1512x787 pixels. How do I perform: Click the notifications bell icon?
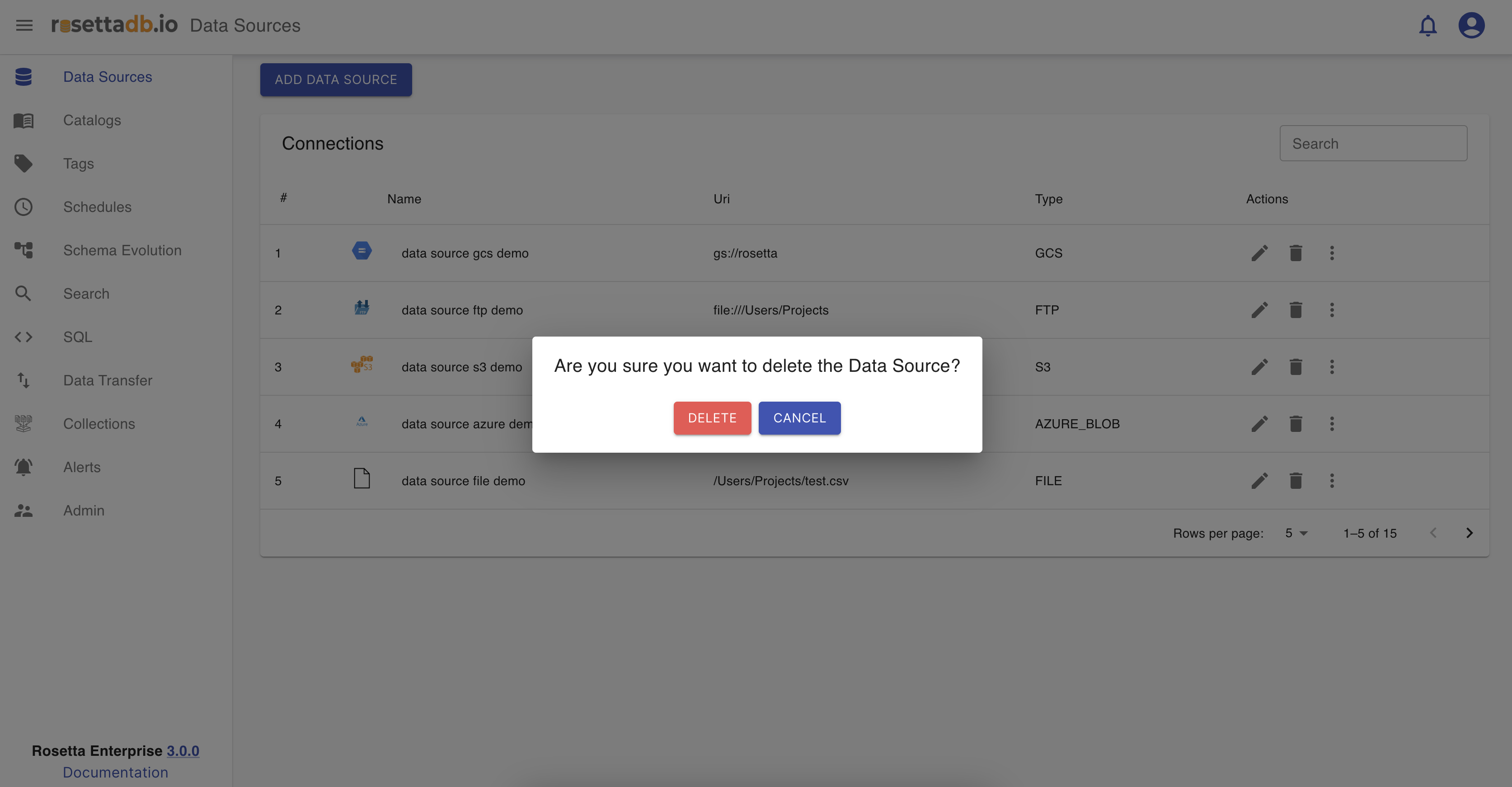1427,25
